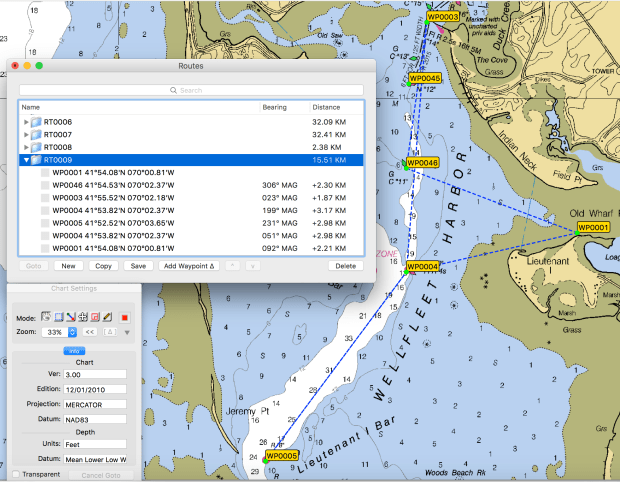Sort routes by Distance column header
The image size is (620, 482).
pyautogui.click(x=326, y=106)
